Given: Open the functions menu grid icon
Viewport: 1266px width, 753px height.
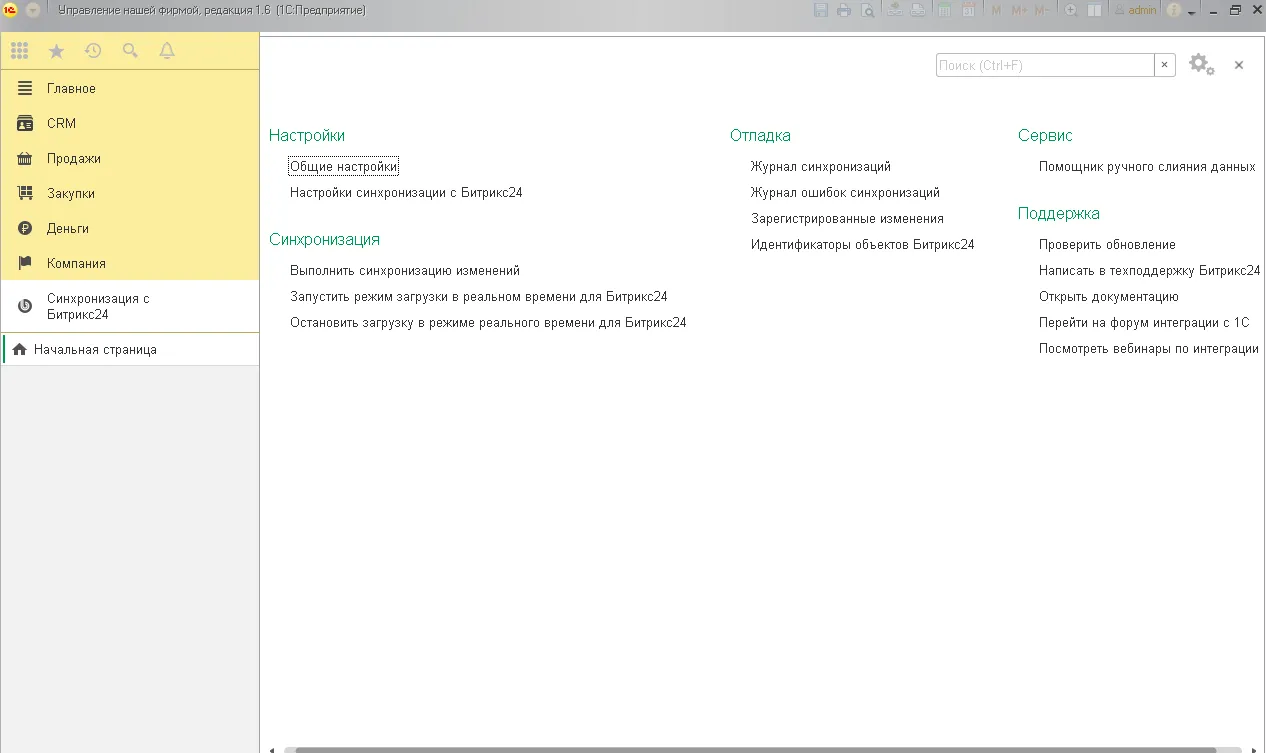Looking at the screenshot, I should pos(19,51).
